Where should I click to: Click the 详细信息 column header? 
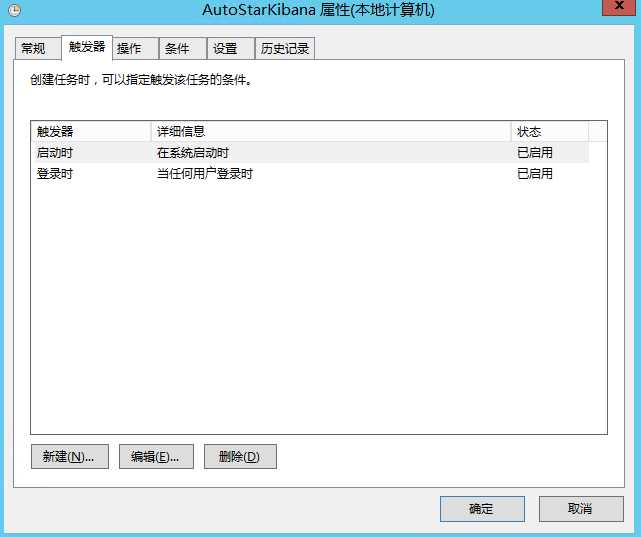(x=330, y=132)
